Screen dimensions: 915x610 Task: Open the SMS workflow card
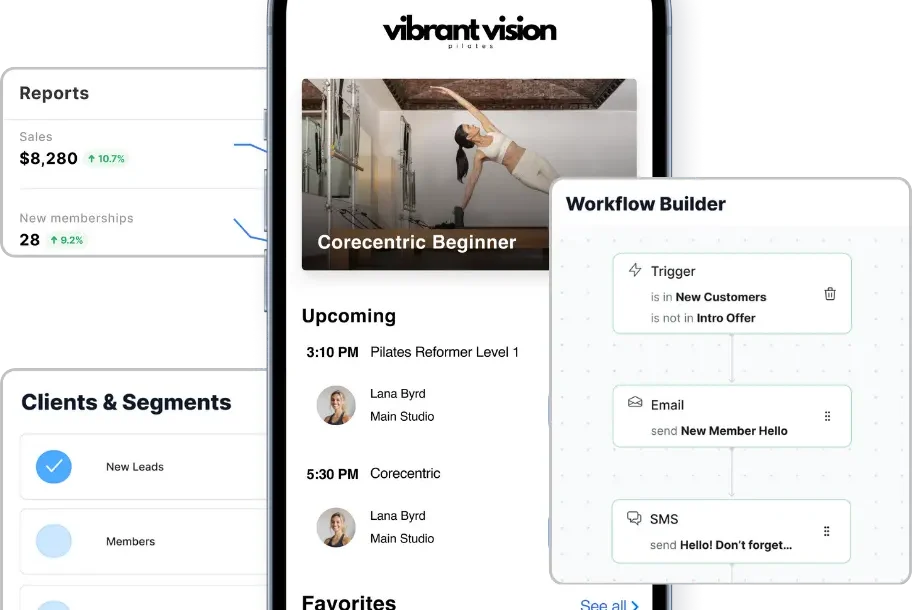(x=731, y=531)
